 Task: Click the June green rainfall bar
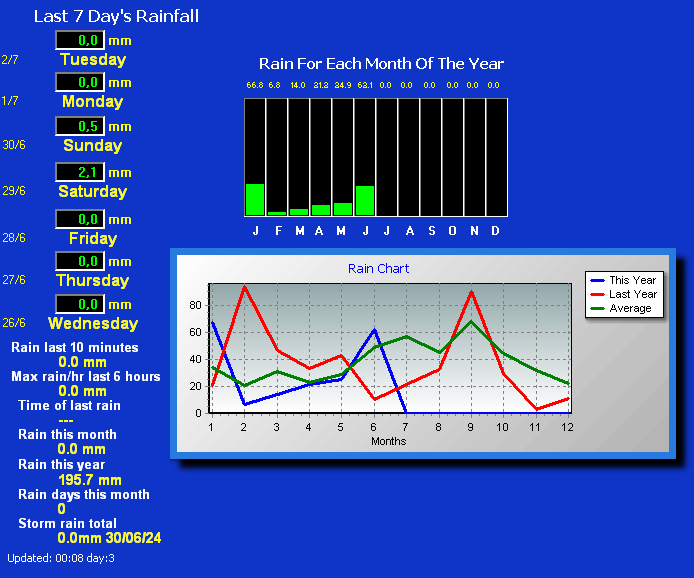(x=365, y=200)
